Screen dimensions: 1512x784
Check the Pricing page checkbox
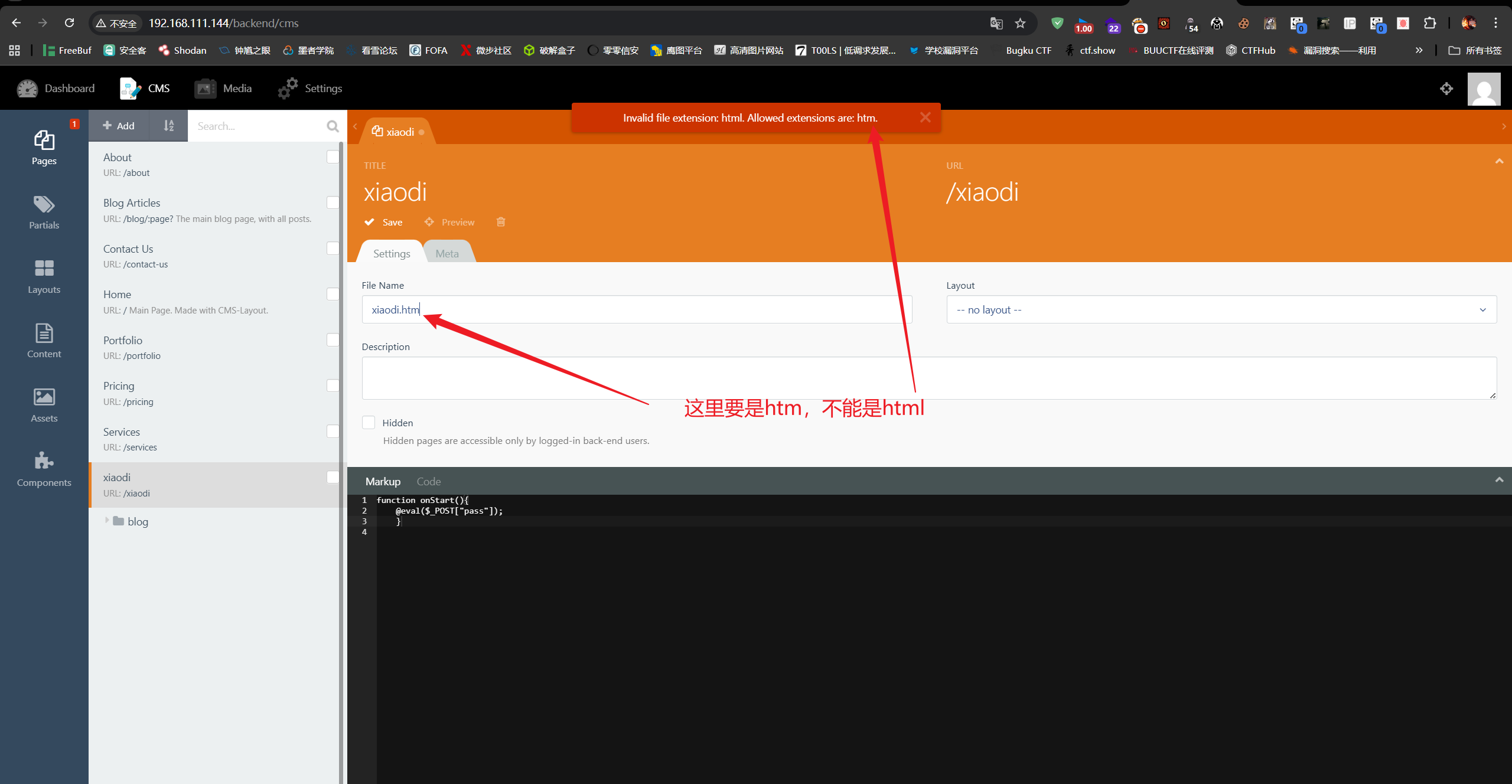[333, 386]
